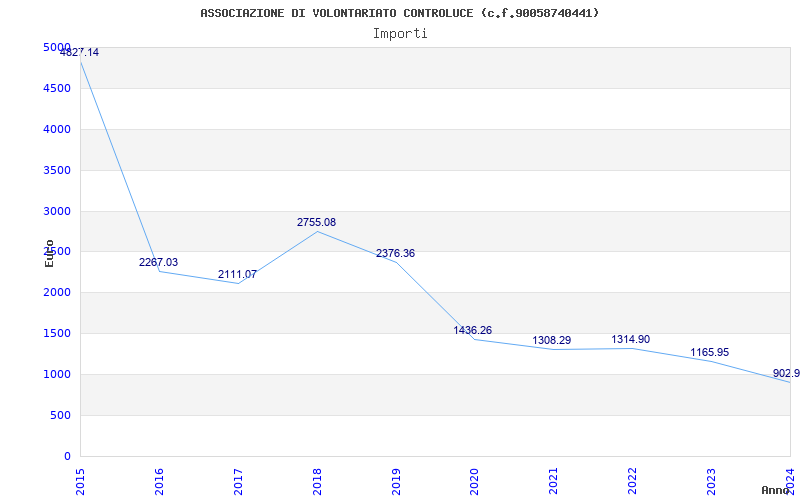Click the x-axis year 2016
The width and height of the screenshot is (800, 500).
pos(159,482)
